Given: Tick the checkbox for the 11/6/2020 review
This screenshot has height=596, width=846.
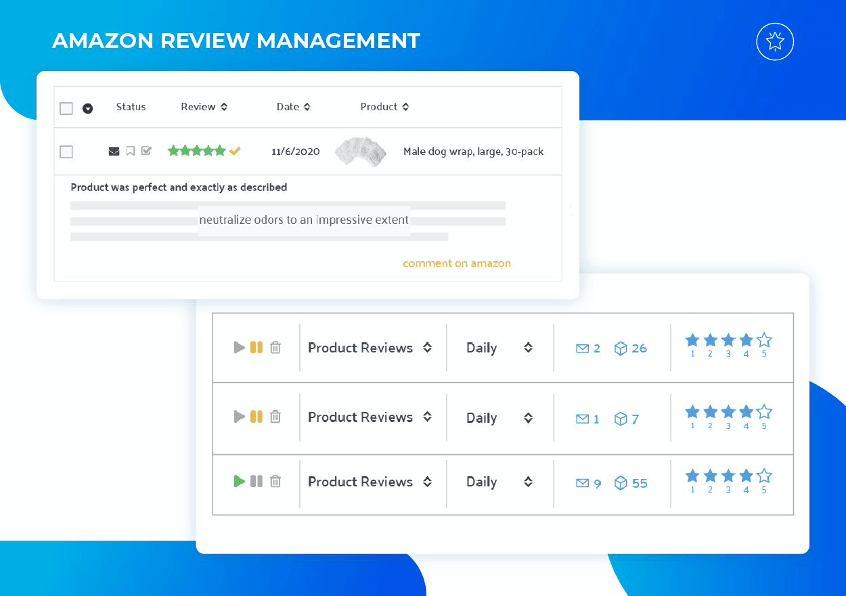Looking at the screenshot, I should 66,152.
